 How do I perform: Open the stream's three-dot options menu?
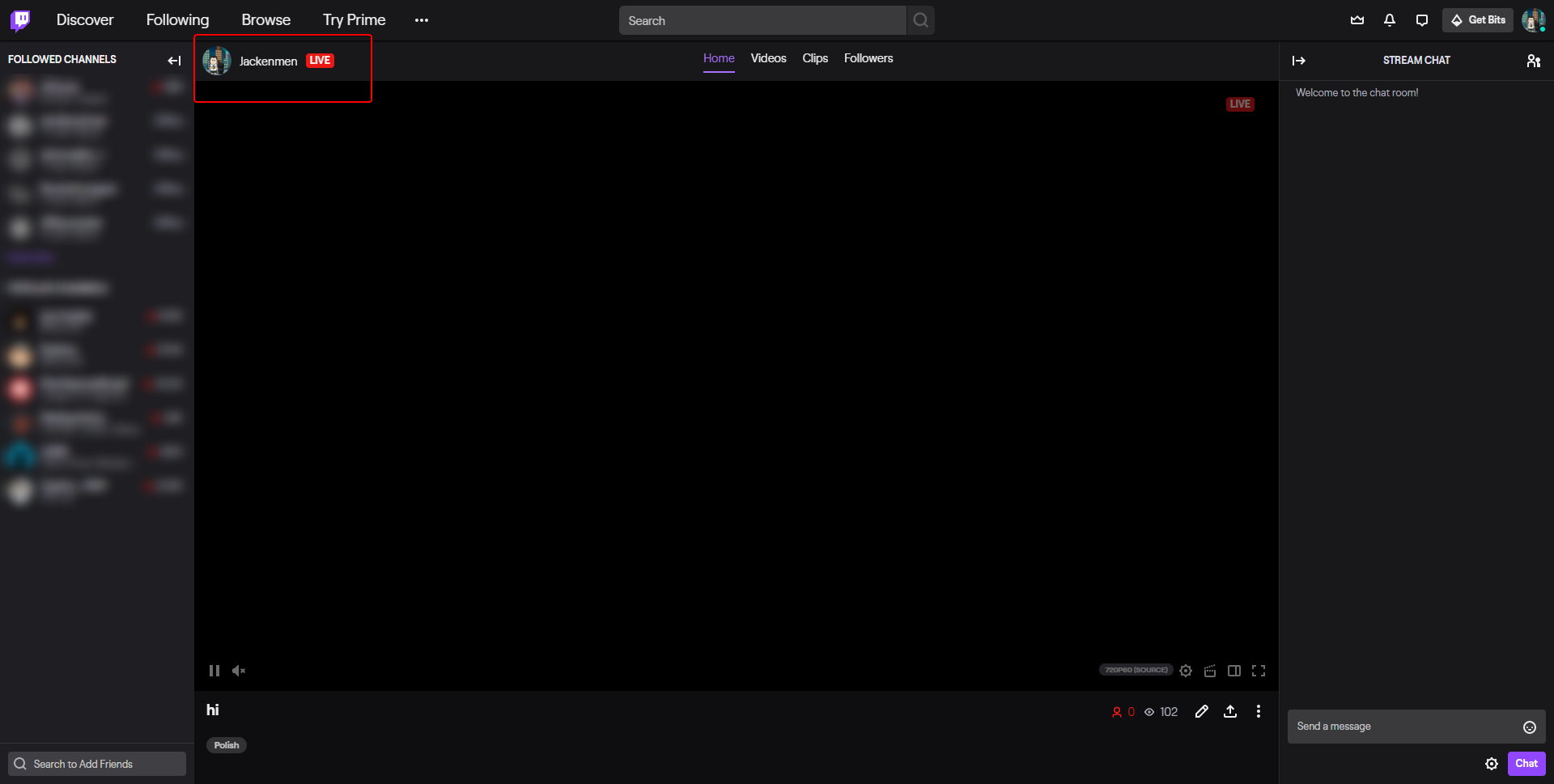point(1259,711)
